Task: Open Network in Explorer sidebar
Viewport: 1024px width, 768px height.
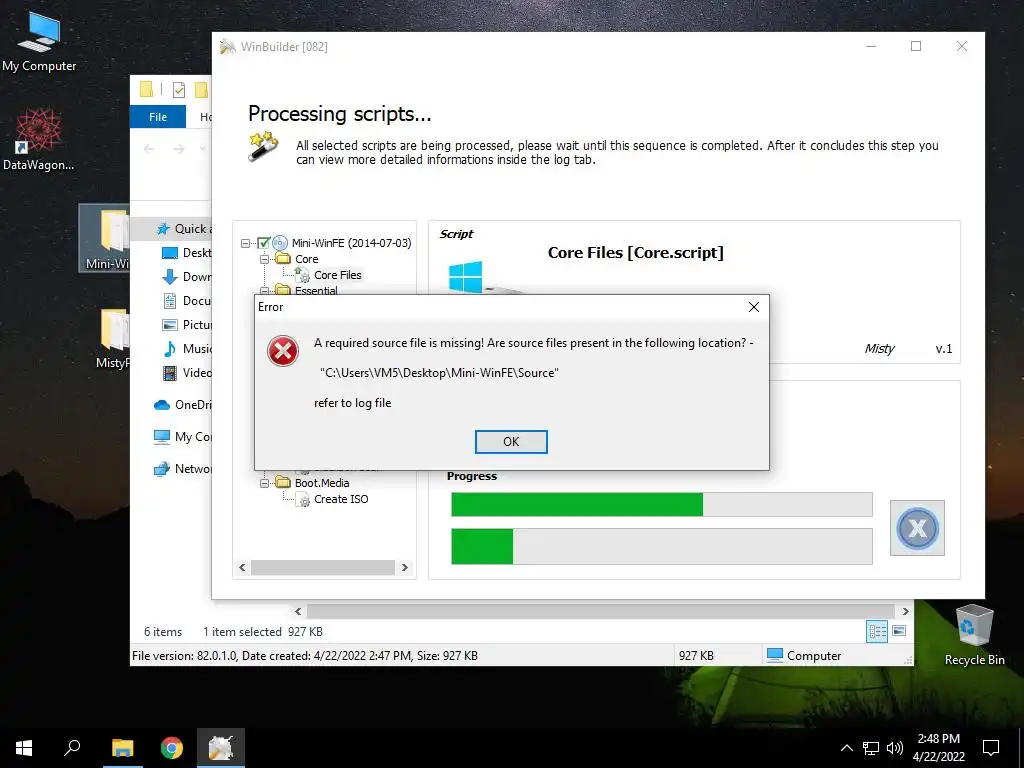Action: [x=182, y=469]
